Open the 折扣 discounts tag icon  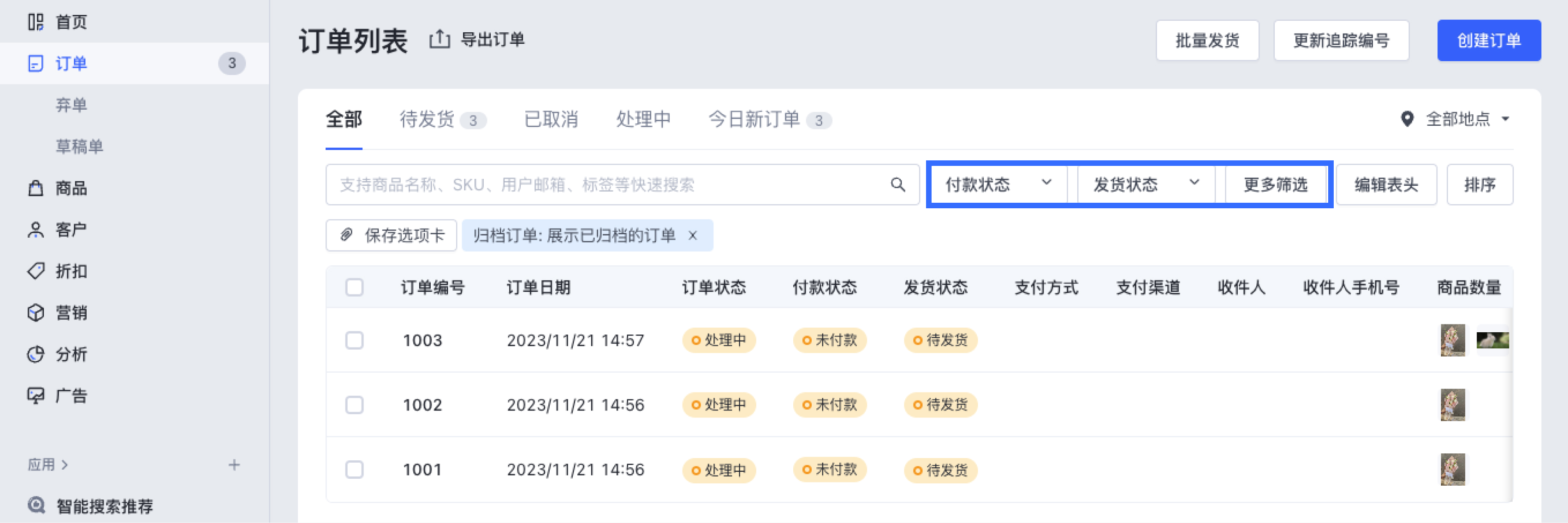click(x=36, y=270)
